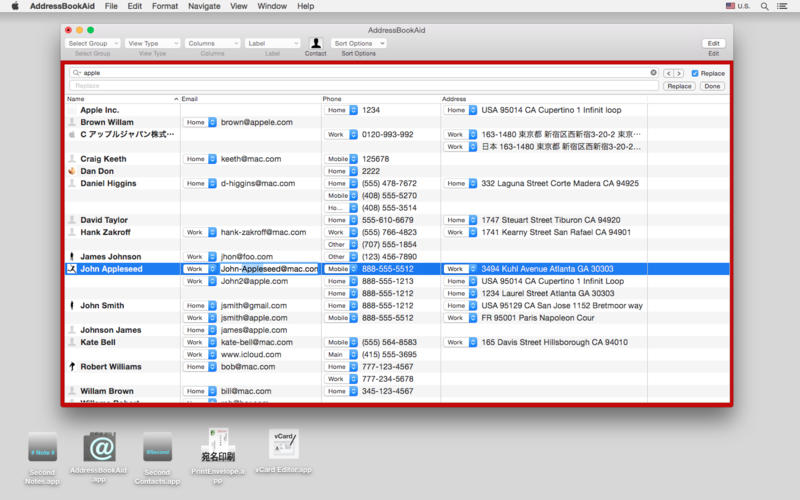Open Spotlight search in the menu bar
This screenshot has height=500, width=800.
762,6
